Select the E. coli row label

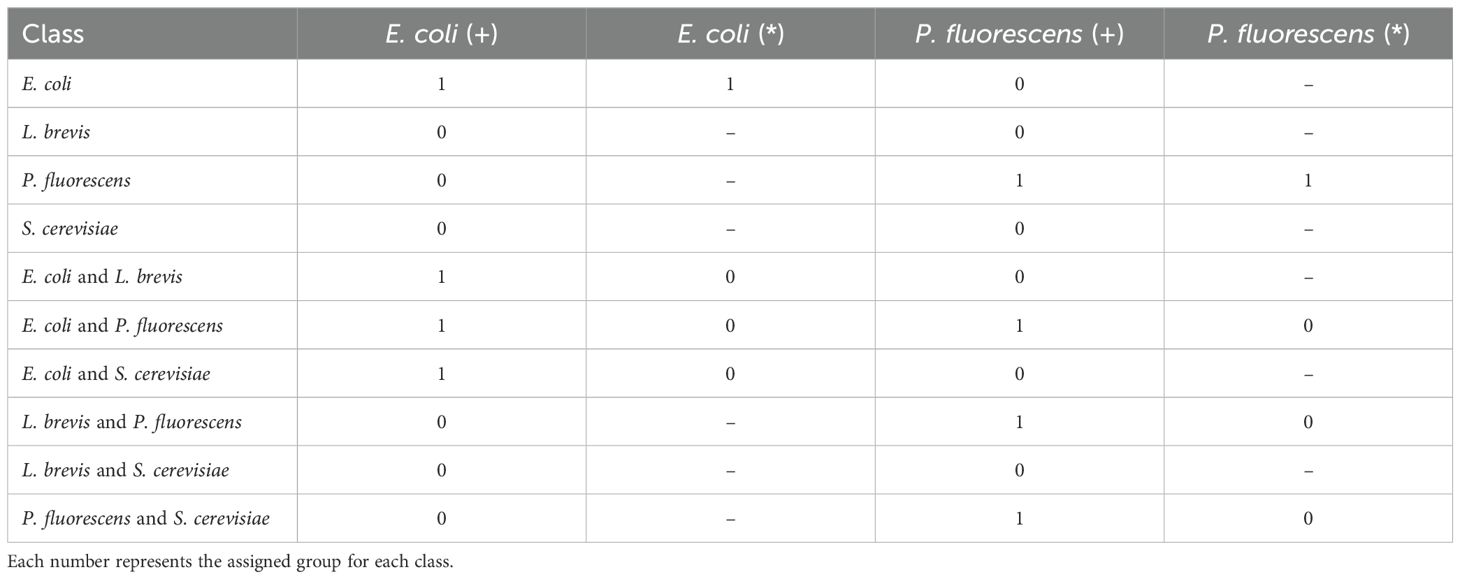click(x=47, y=84)
